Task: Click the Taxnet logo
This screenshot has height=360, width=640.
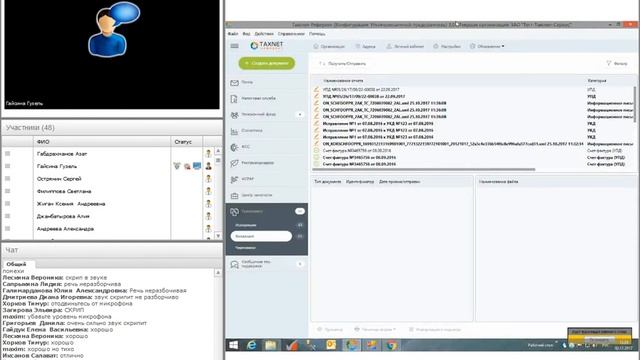Action: click(267, 45)
